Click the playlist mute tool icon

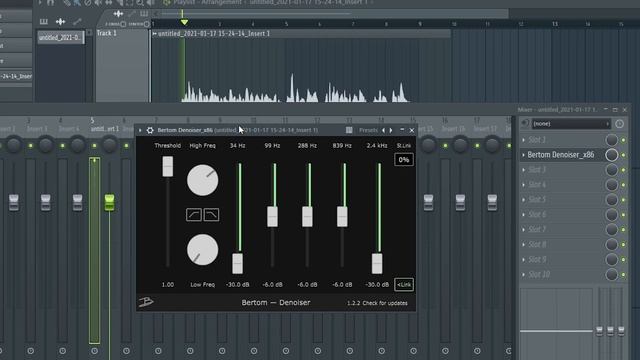[x=98, y=3]
